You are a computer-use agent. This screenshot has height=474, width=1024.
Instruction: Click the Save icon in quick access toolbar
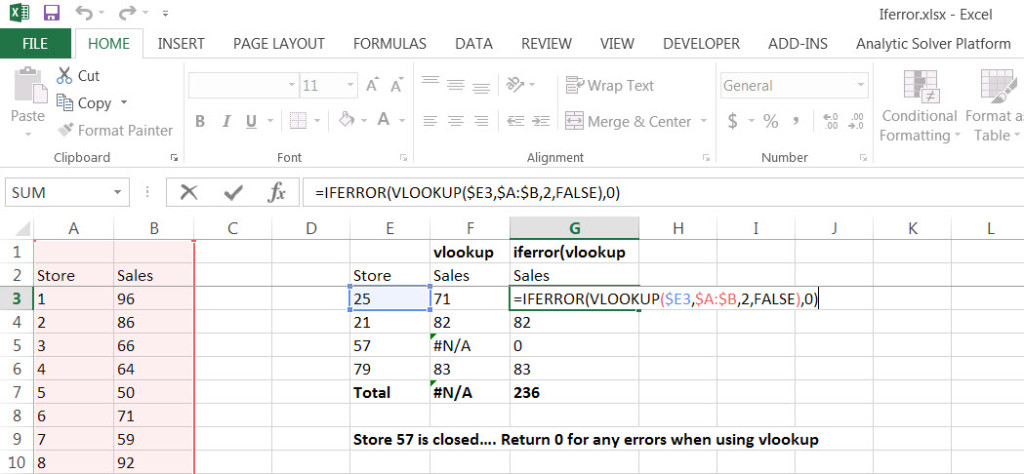click(51, 14)
